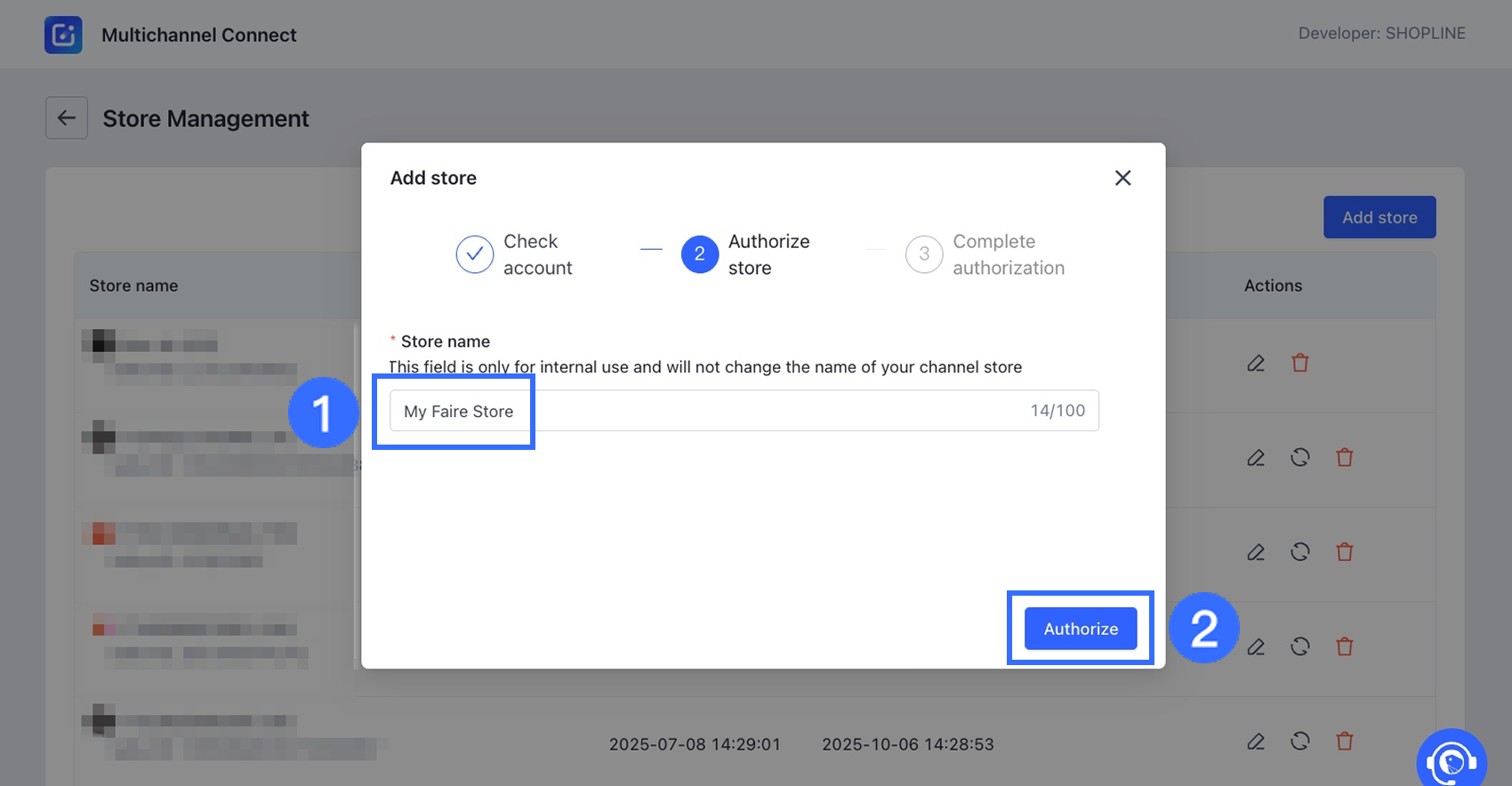Image resolution: width=1512 pixels, height=786 pixels.
Task: Edit the first store using the pencil icon
Action: [x=1256, y=363]
